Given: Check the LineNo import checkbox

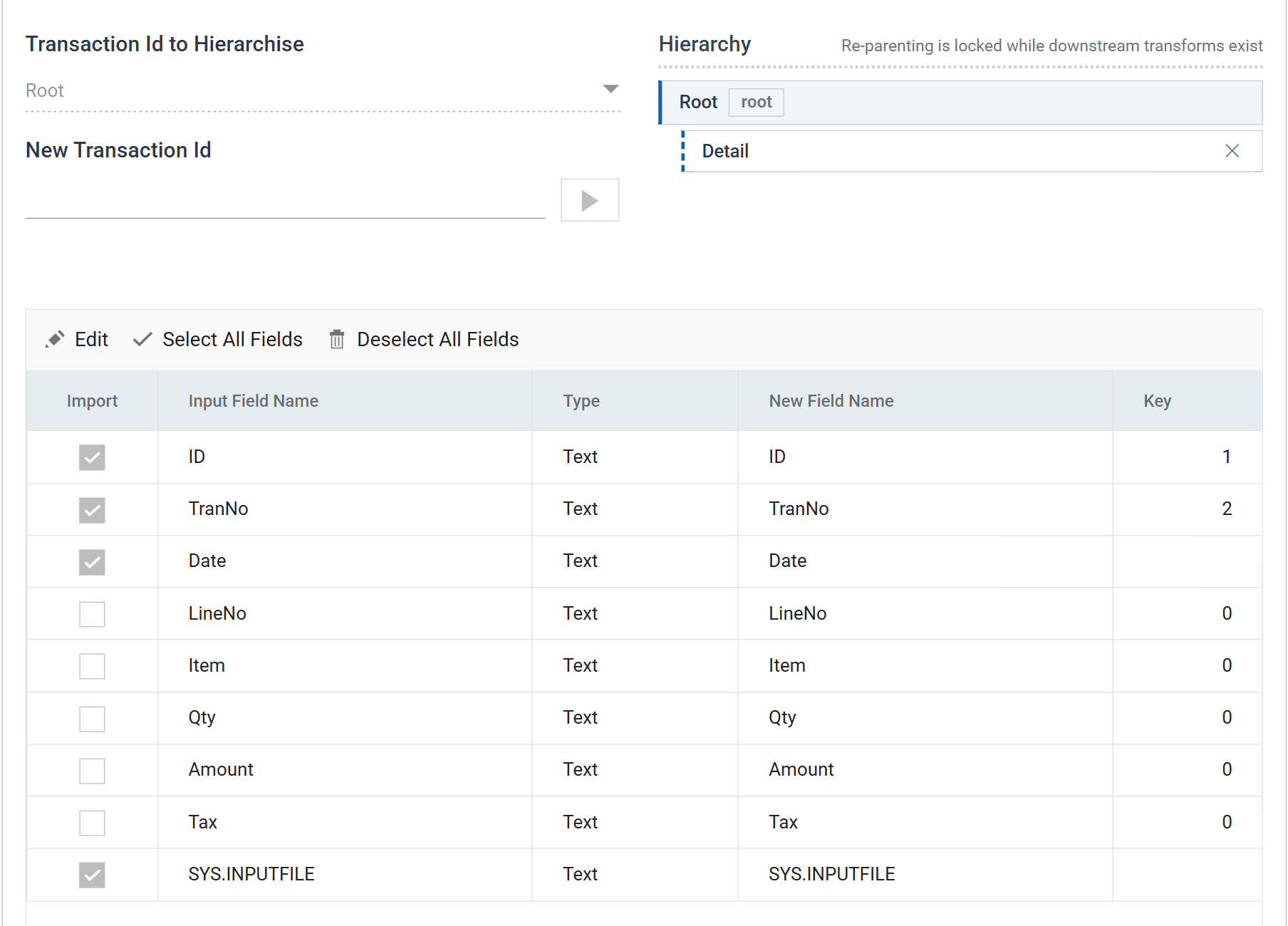Looking at the screenshot, I should 92,614.
